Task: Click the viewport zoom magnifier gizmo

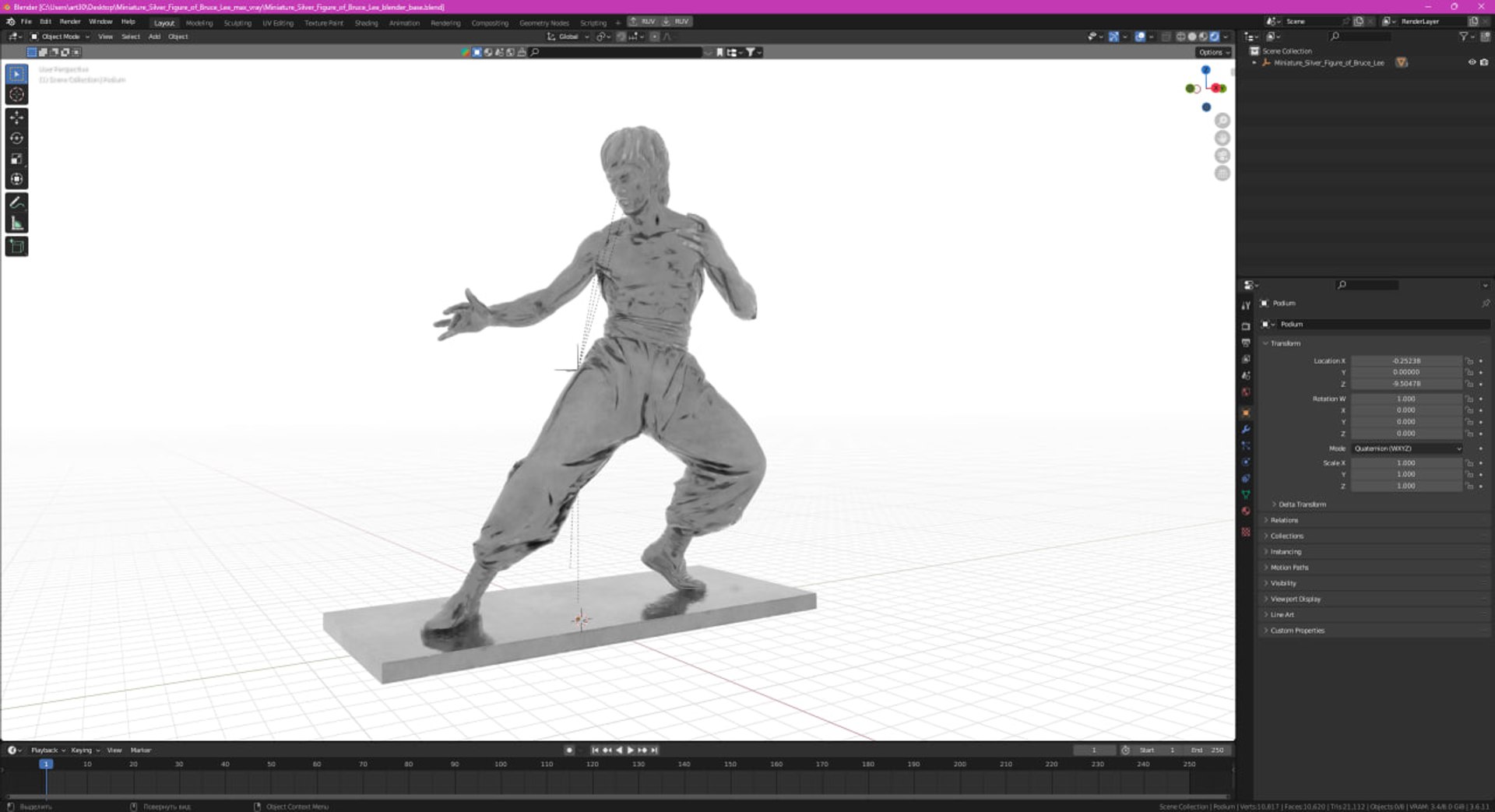Action: (1222, 121)
